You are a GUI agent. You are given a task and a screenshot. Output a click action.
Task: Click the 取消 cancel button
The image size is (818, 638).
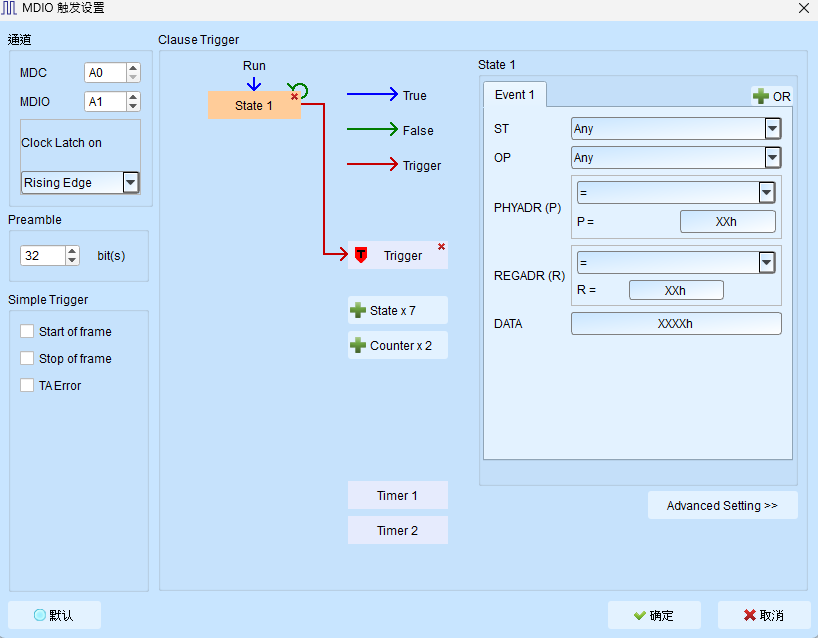pyautogui.click(x=764, y=615)
